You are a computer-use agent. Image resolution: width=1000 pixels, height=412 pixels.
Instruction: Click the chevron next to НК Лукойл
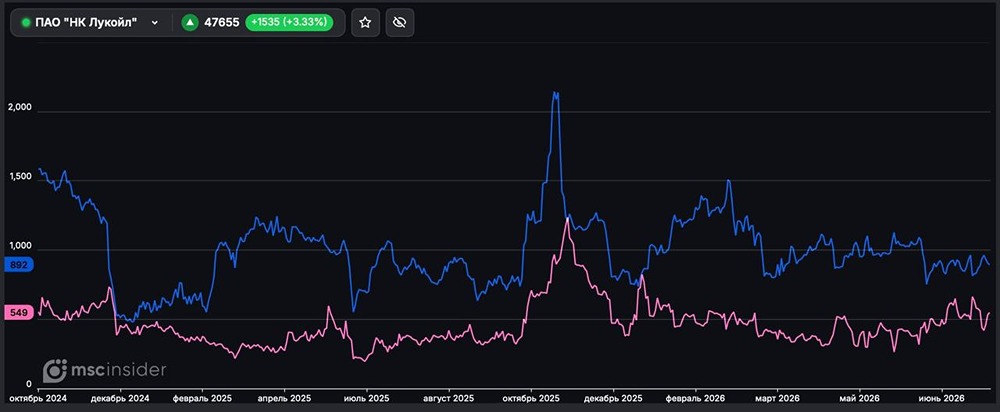click(x=154, y=23)
